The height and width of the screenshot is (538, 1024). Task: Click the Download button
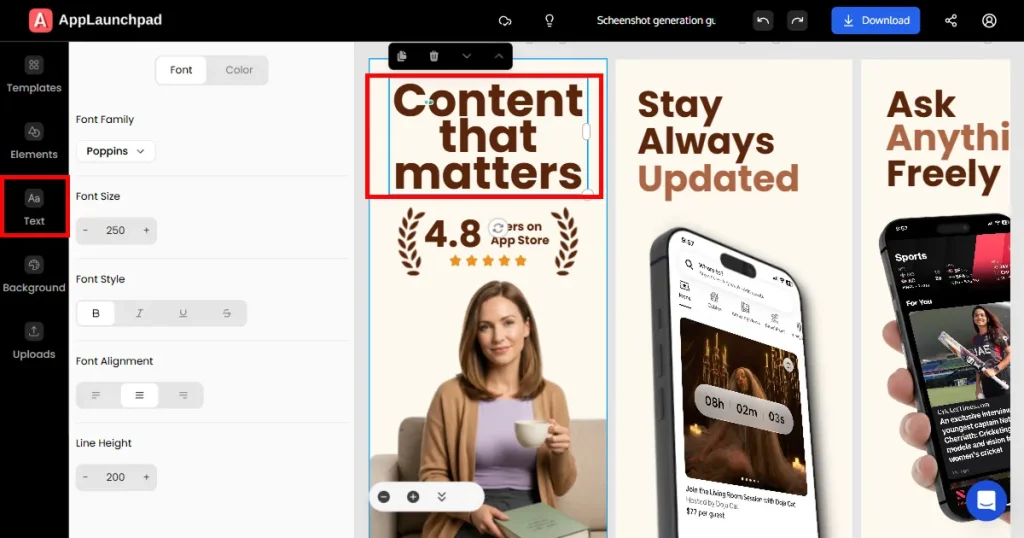(x=875, y=20)
